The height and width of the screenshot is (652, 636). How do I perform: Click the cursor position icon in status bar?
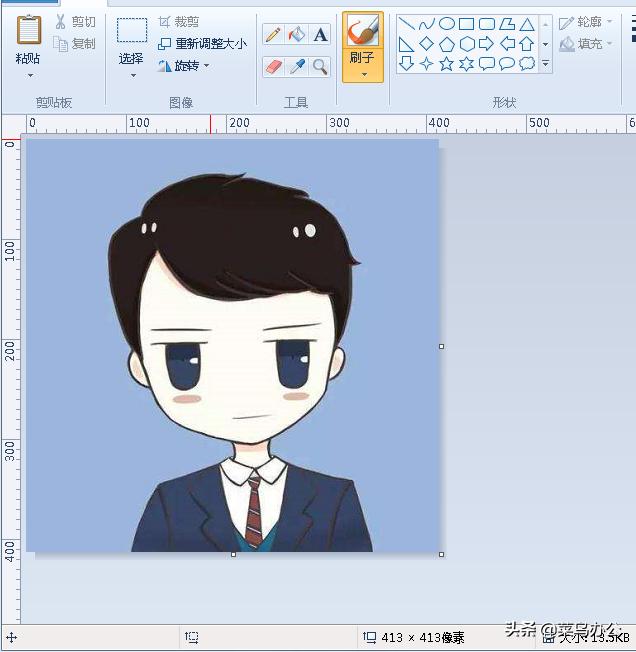(x=11, y=637)
